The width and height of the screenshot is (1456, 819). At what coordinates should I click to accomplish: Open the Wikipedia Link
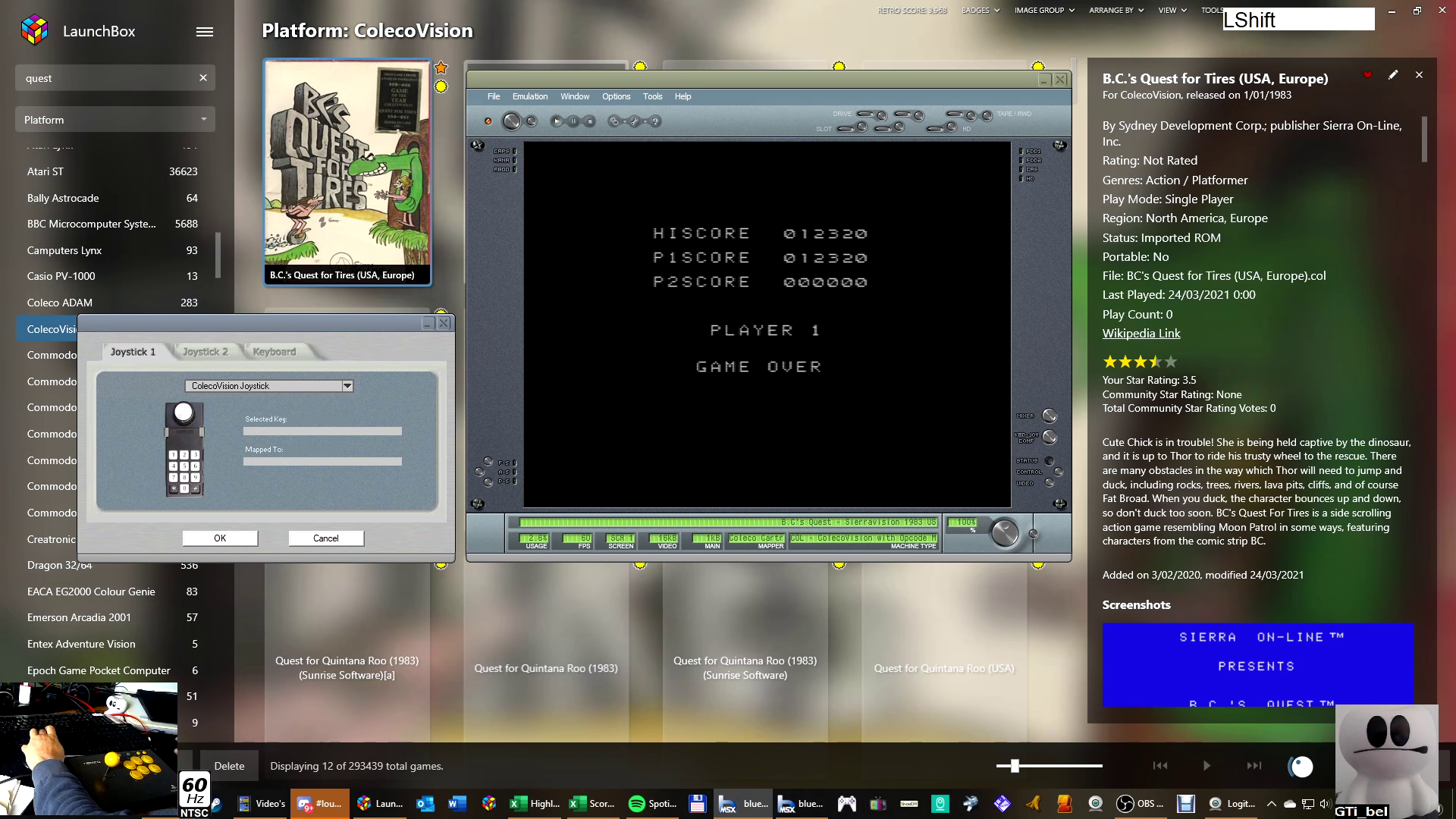pyautogui.click(x=1141, y=334)
